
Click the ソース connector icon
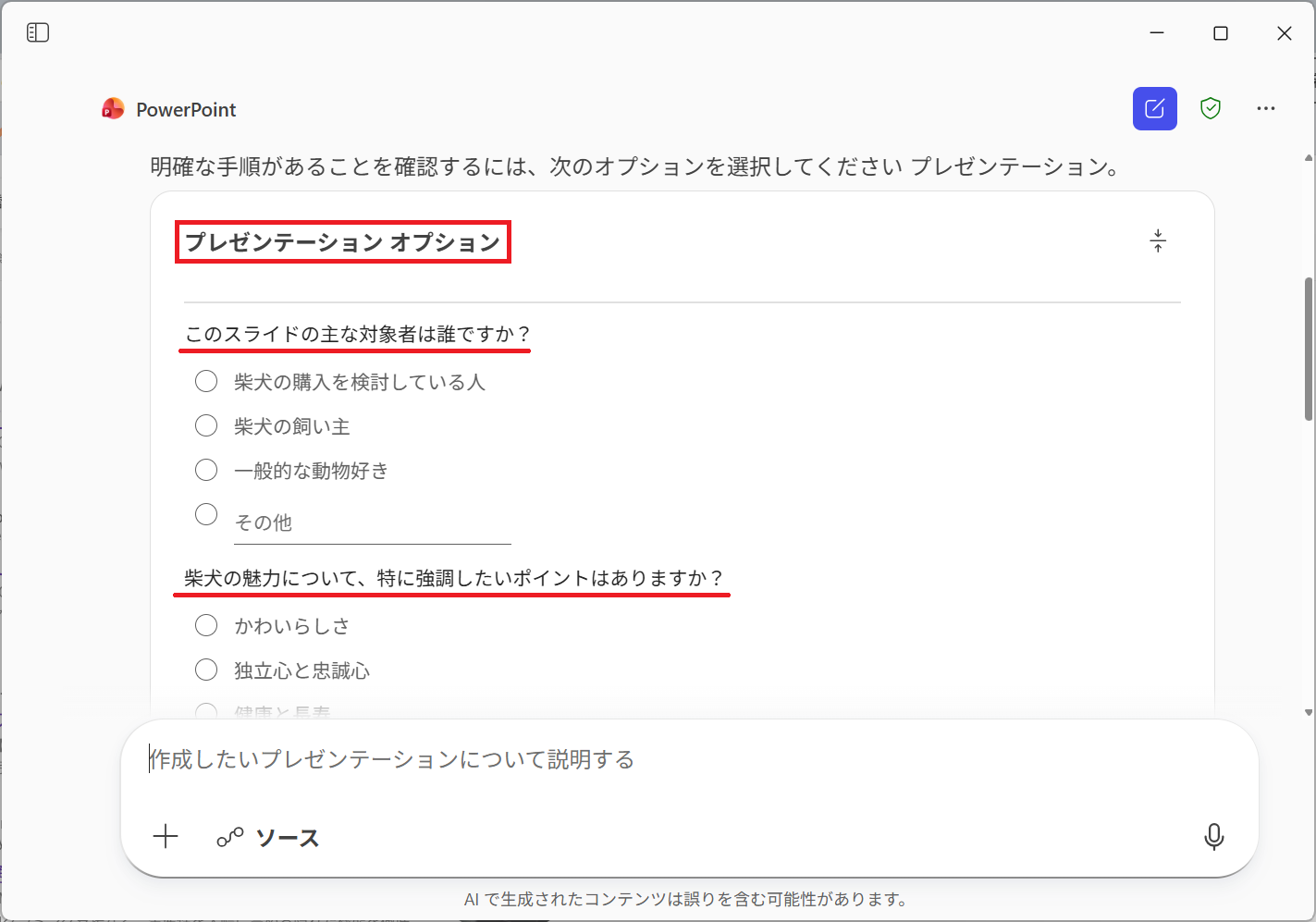(229, 838)
